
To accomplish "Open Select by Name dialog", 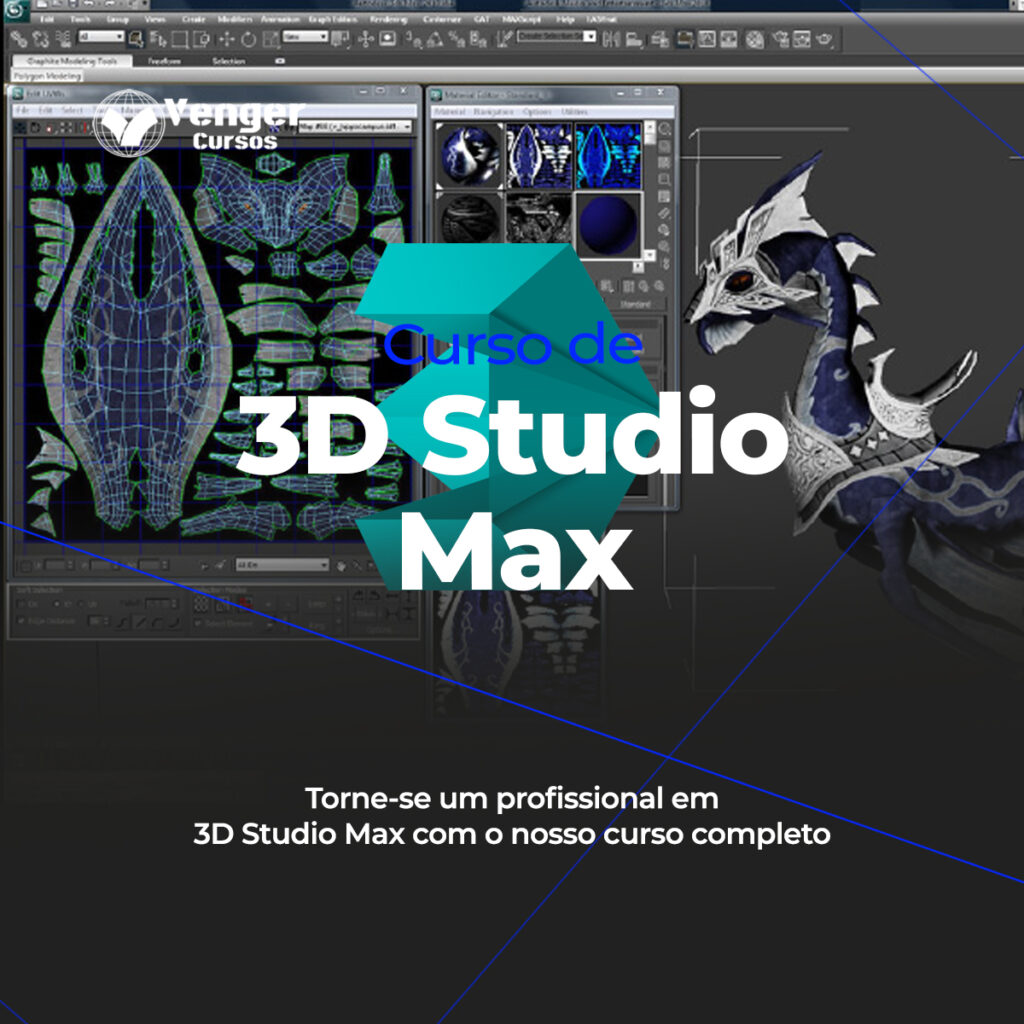I will [158, 40].
